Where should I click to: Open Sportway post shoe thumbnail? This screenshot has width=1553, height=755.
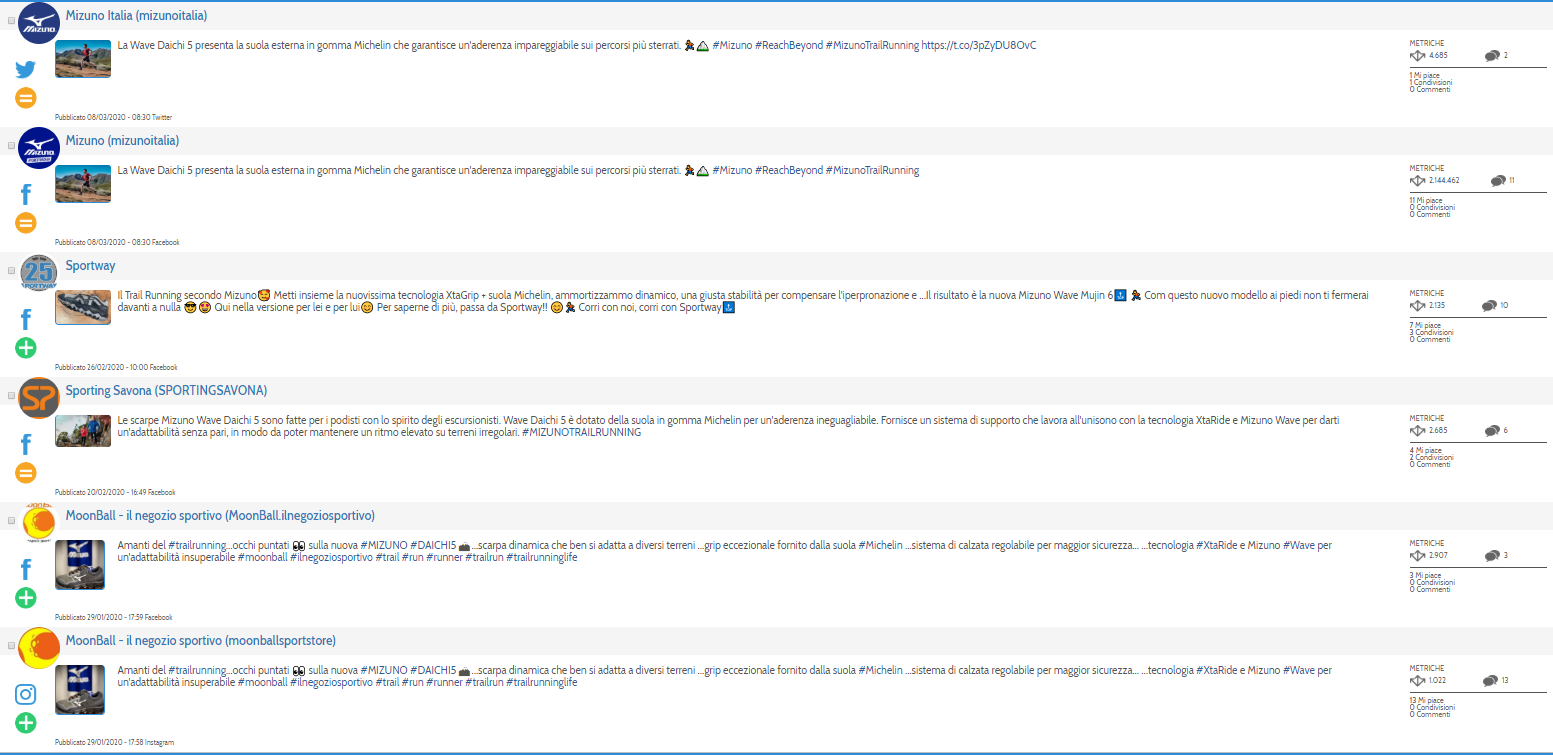(x=82, y=307)
